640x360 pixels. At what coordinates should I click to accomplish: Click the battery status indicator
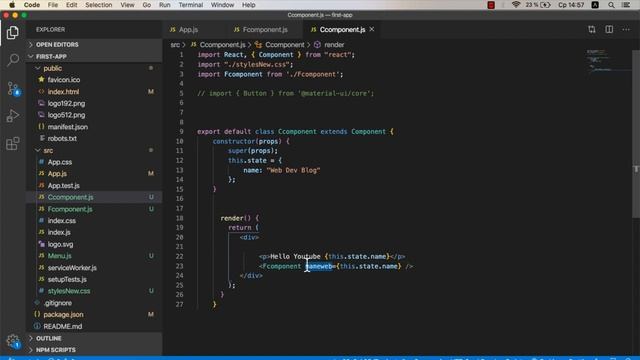538,5
